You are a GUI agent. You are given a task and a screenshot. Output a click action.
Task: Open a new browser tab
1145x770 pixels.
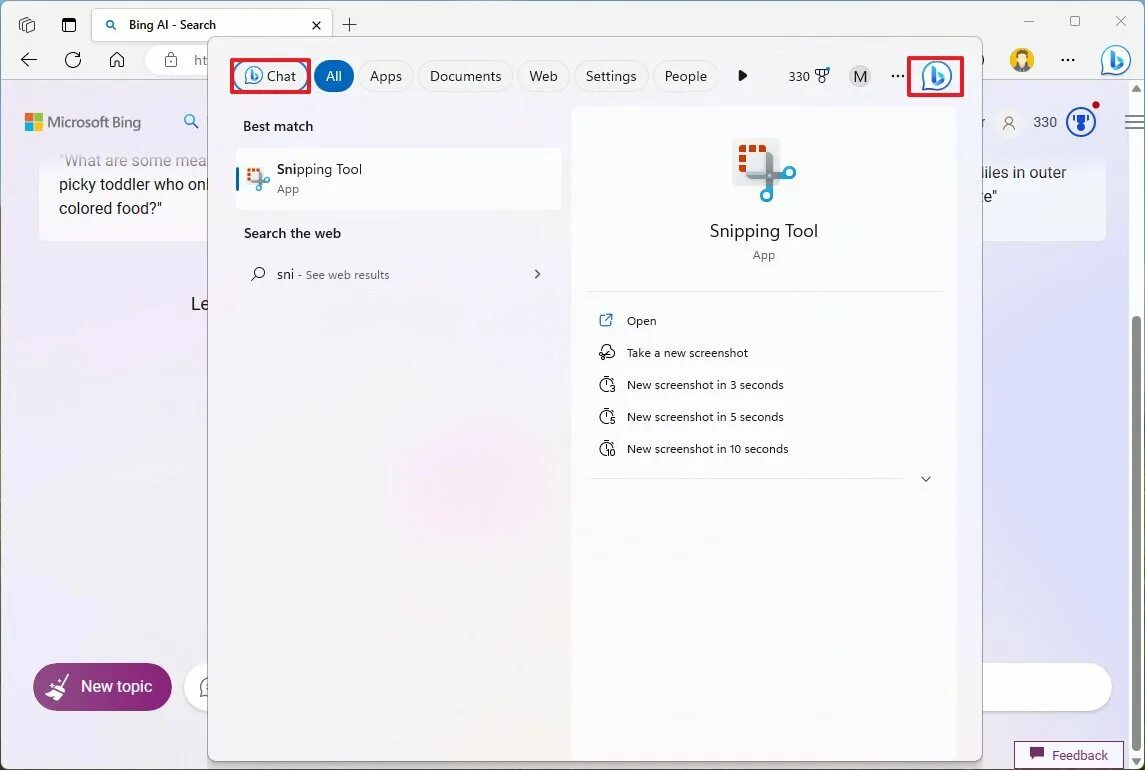pos(350,25)
